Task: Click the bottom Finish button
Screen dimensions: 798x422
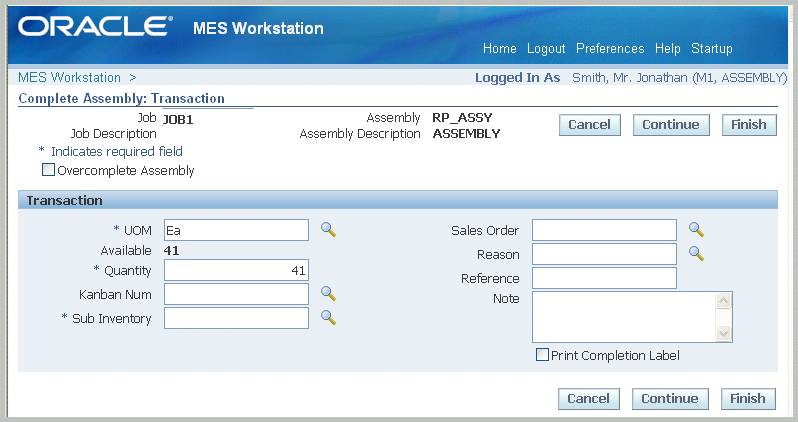Action: pos(748,399)
